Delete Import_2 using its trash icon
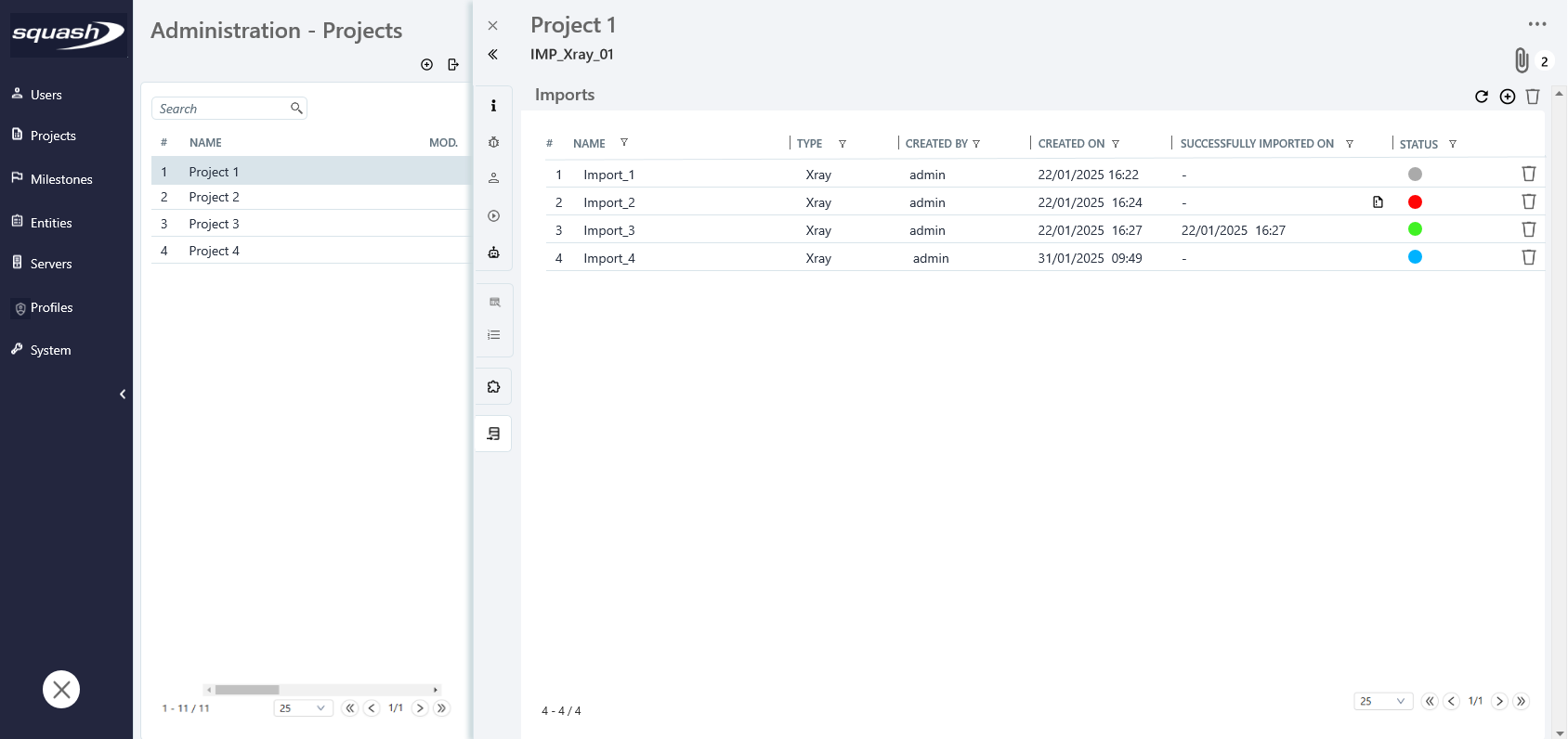This screenshot has height=739, width=1568. [1528, 201]
